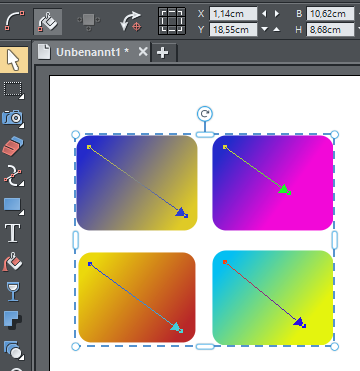This screenshot has height=371, width=360.
Task: Switch to the Unbenannt1 document tab
Action: click(93, 52)
